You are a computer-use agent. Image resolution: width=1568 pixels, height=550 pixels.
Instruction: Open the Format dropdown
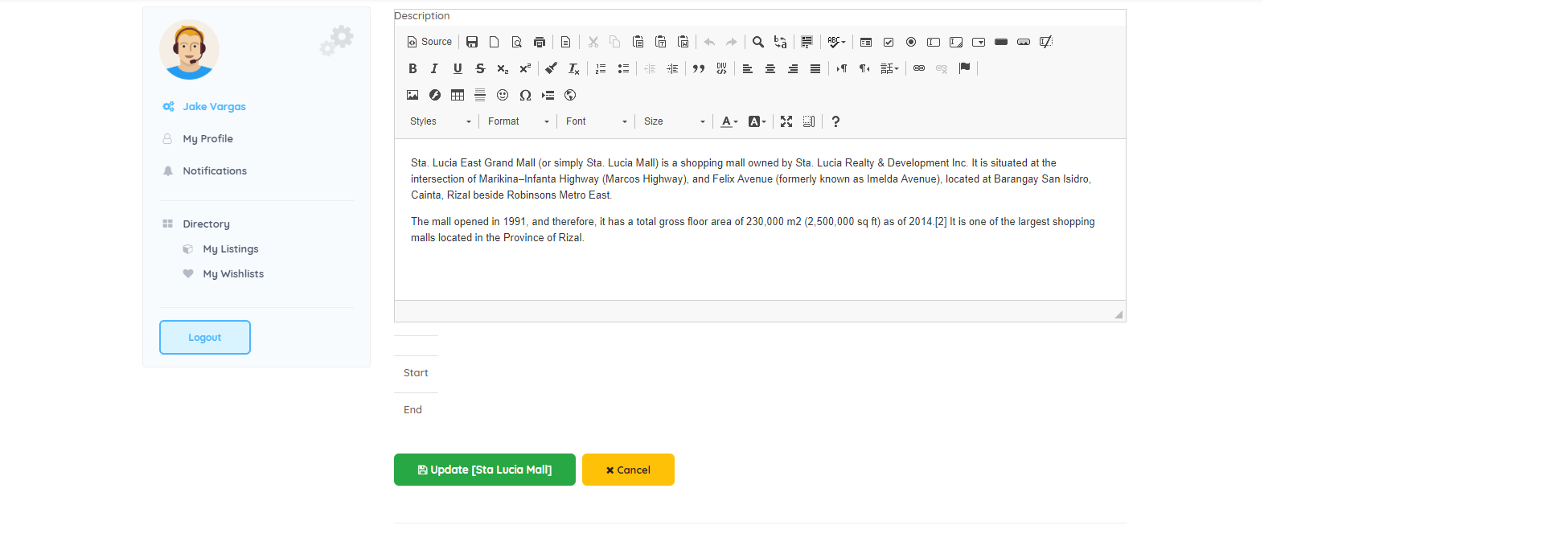point(518,121)
